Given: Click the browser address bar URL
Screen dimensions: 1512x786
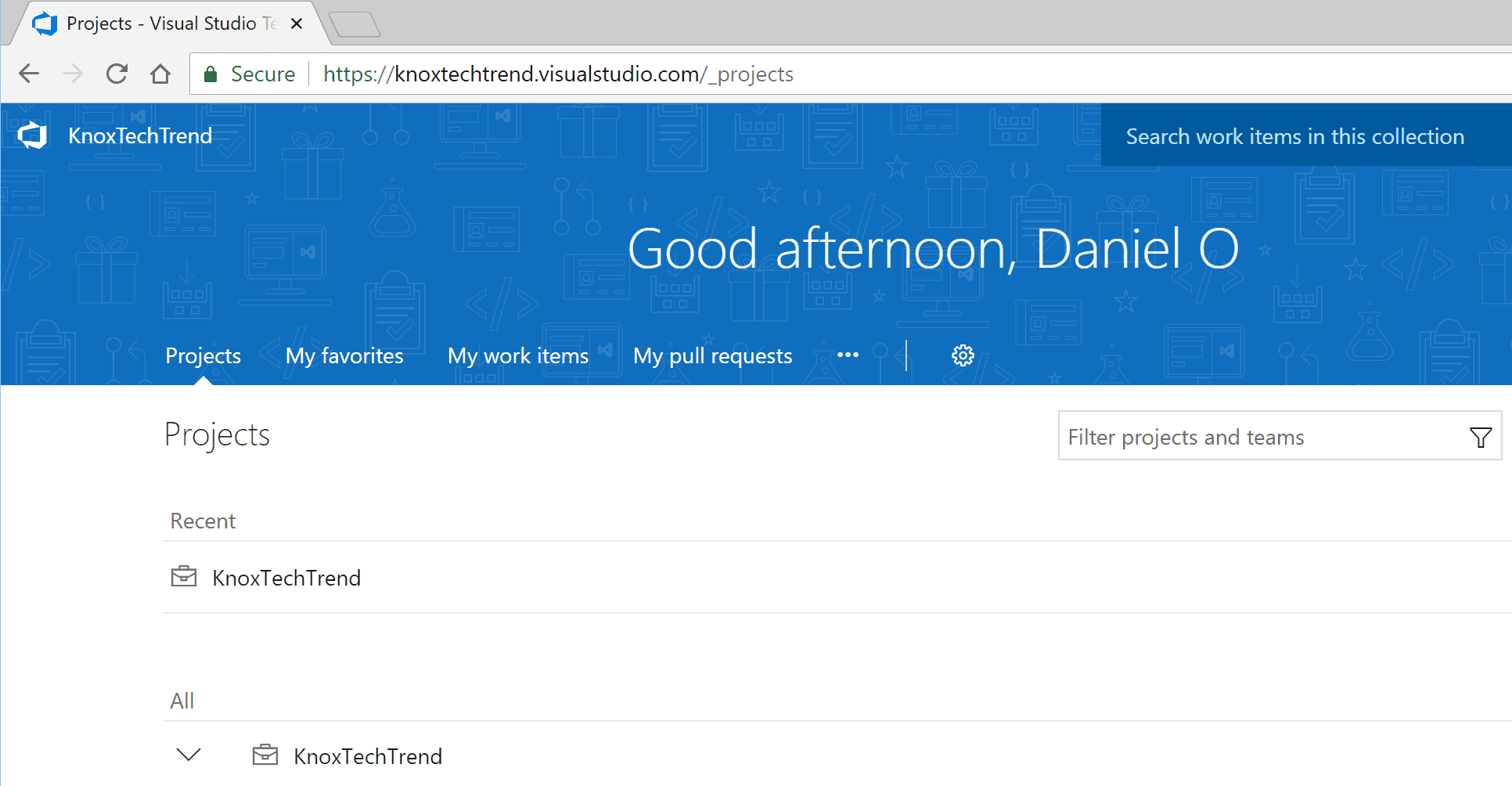Looking at the screenshot, I should (x=558, y=74).
